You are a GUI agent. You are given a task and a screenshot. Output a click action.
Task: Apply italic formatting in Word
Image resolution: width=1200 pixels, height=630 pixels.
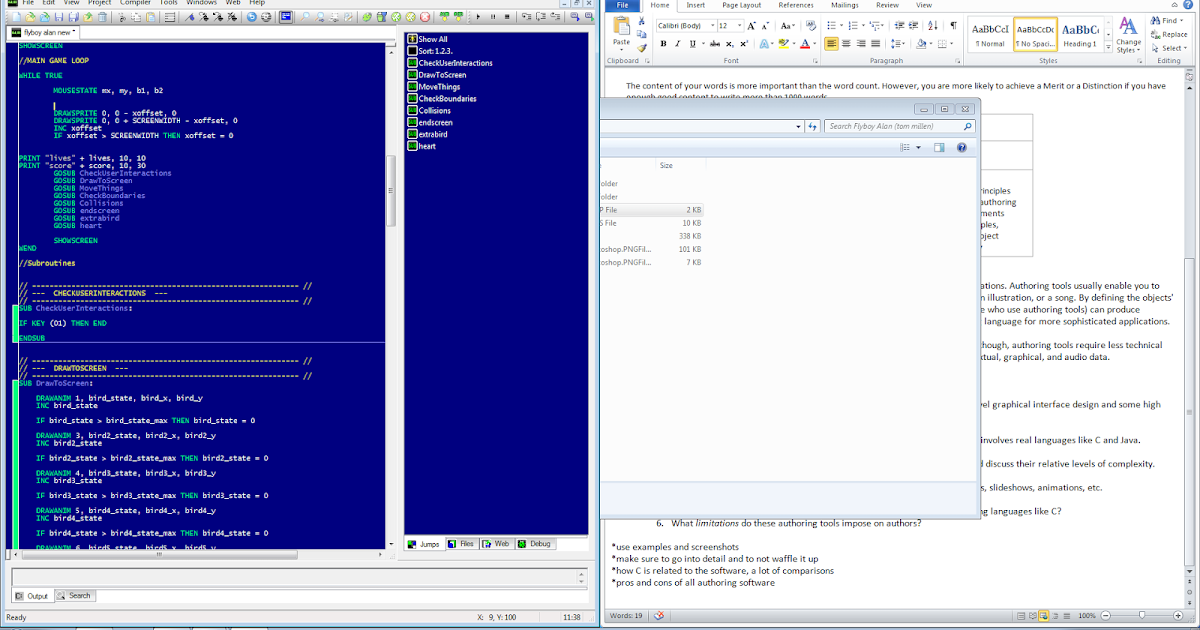(677, 44)
